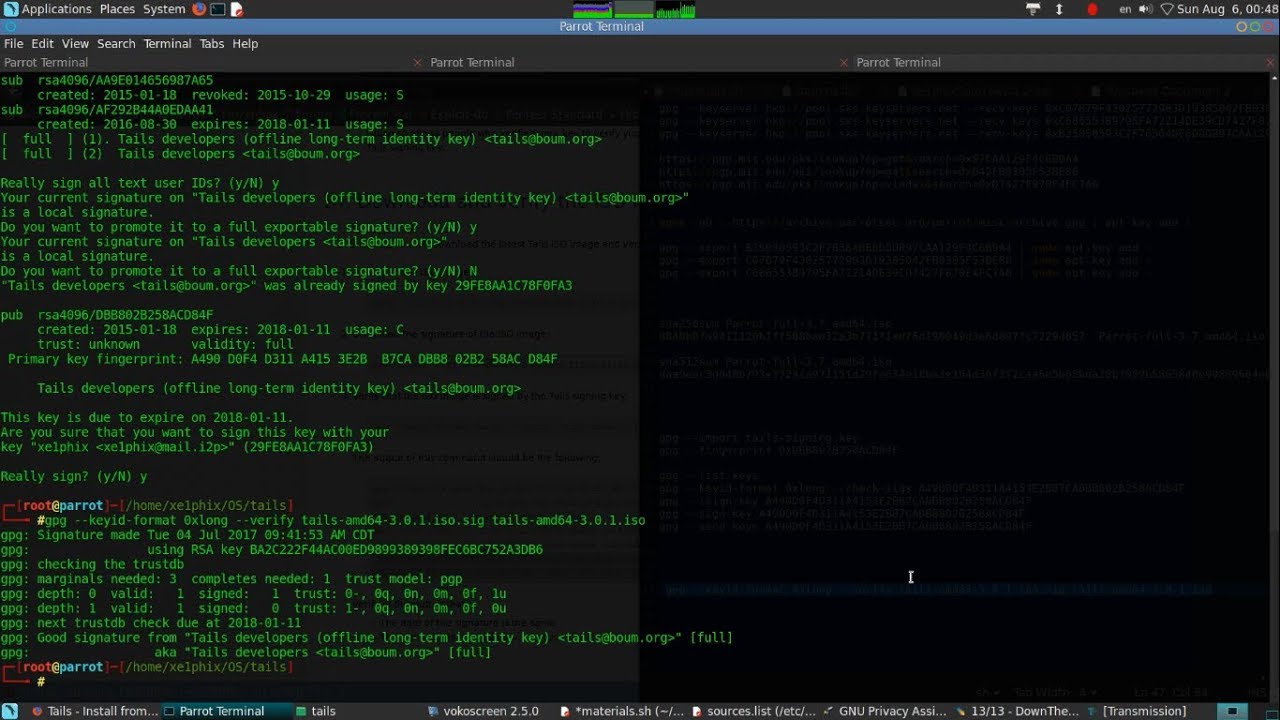Open GNU Privacy Assistant from taskbar

point(885,711)
